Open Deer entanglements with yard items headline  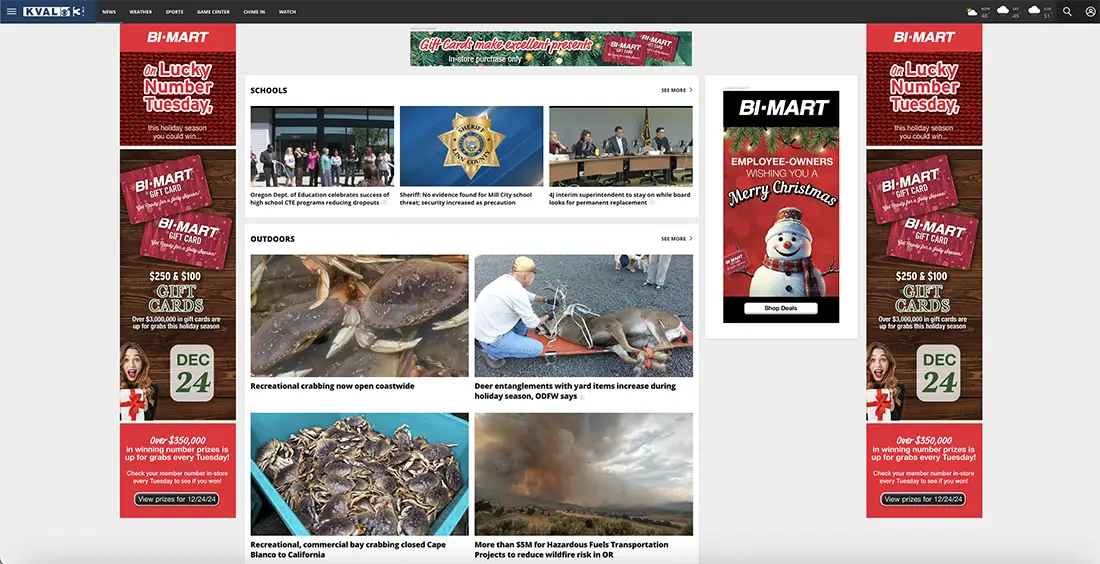click(575, 391)
